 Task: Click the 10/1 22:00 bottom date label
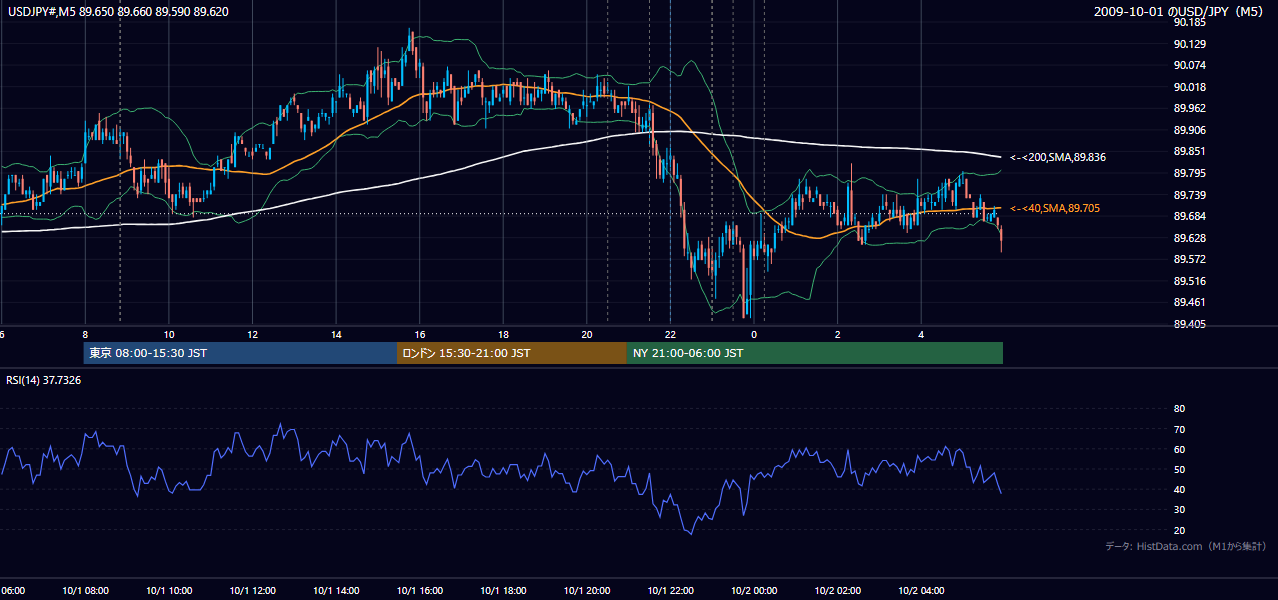pos(671,591)
